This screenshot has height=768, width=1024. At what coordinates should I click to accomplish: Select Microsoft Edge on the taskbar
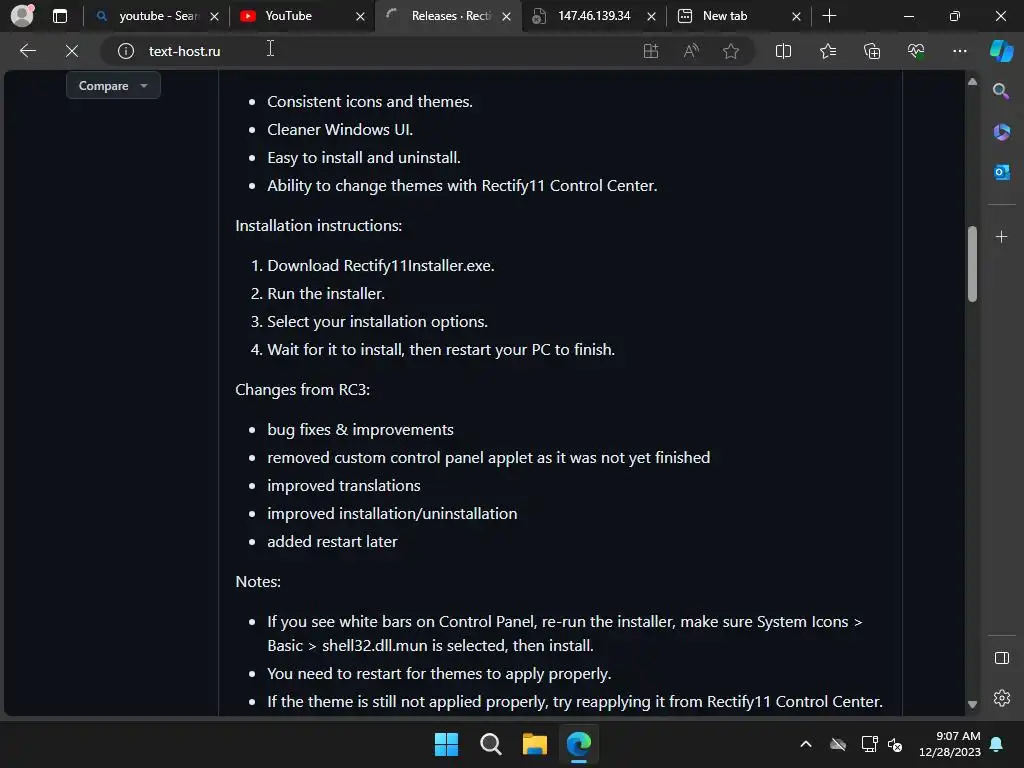(x=579, y=744)
